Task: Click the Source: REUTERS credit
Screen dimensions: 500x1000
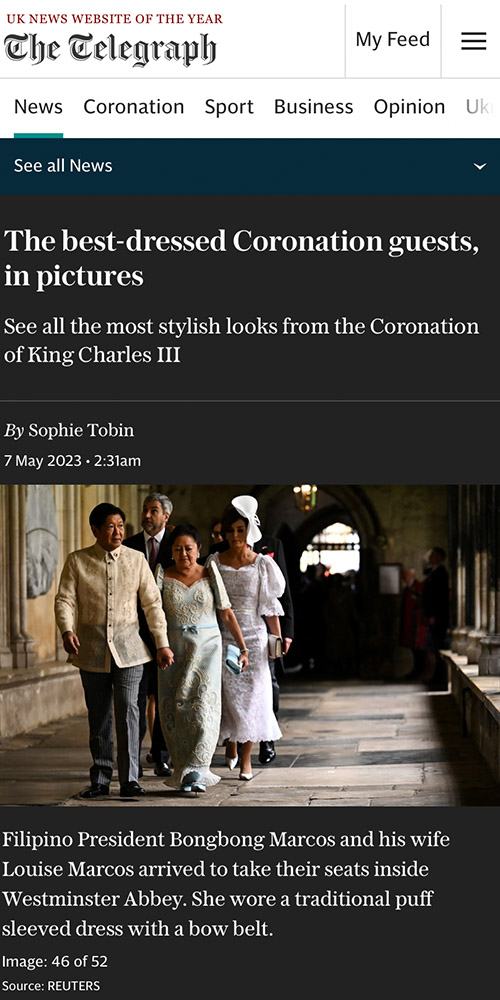Action: click(51, 986)
